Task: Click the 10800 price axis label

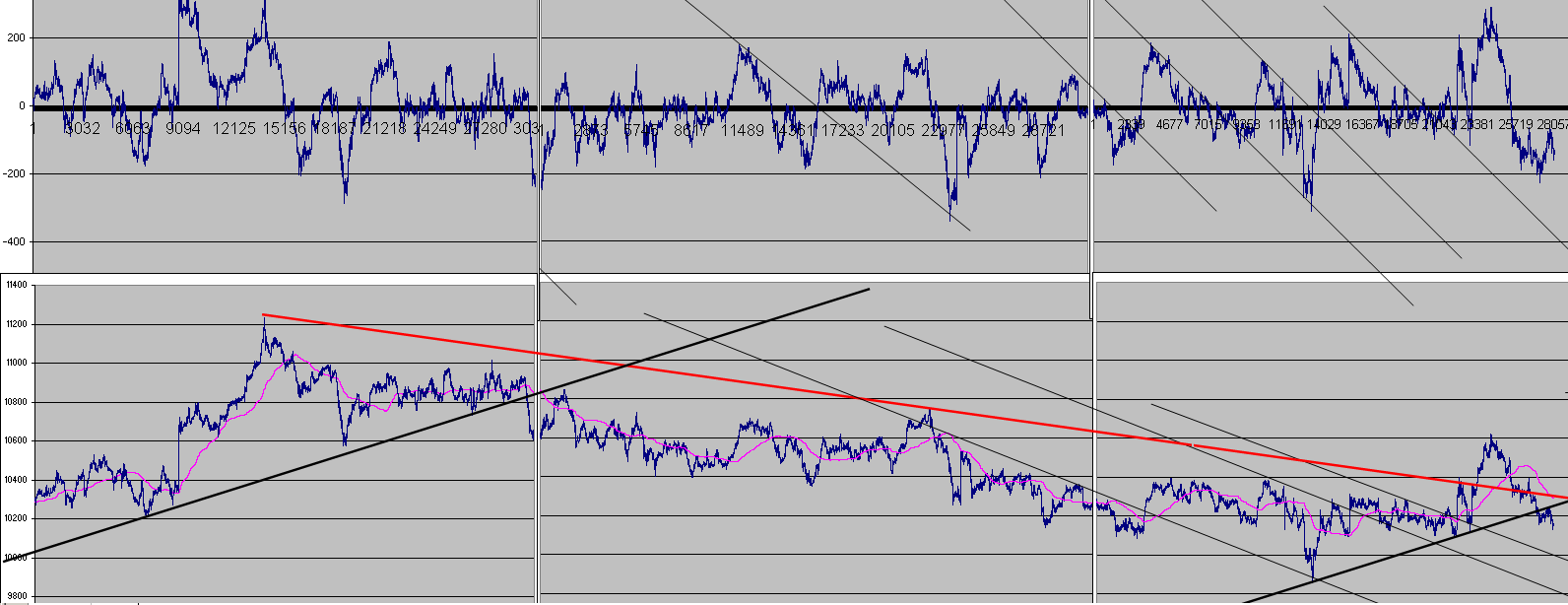Action: point(18,402)
